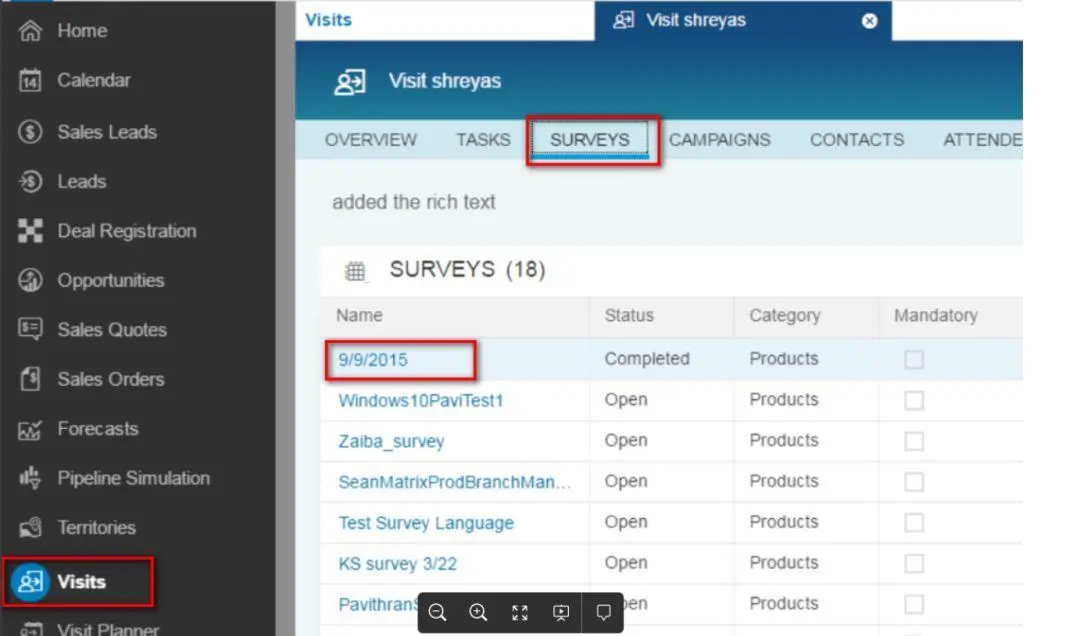Click the Deal Registration icon
This screenshot has height=636, width=1080.
pyautogui.click(x=30, y=231)
